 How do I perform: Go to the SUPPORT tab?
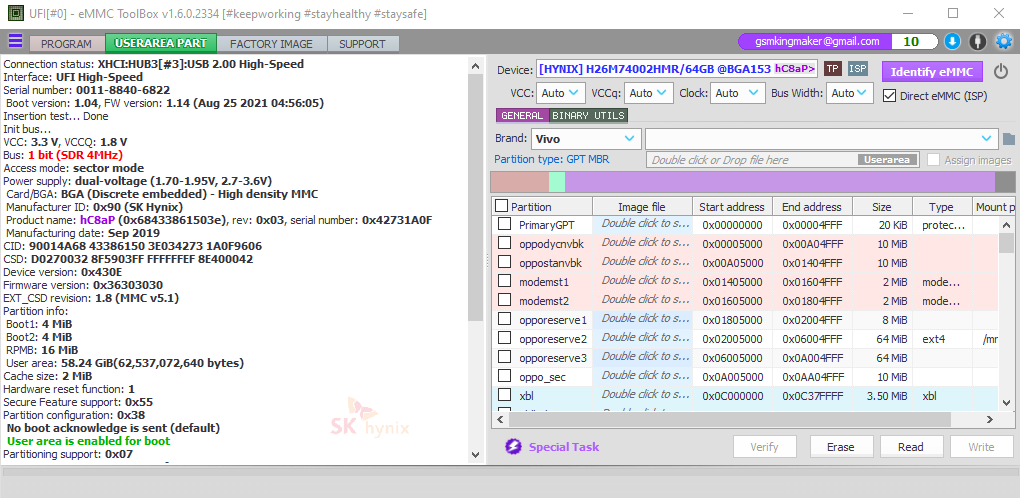[362, 44]
